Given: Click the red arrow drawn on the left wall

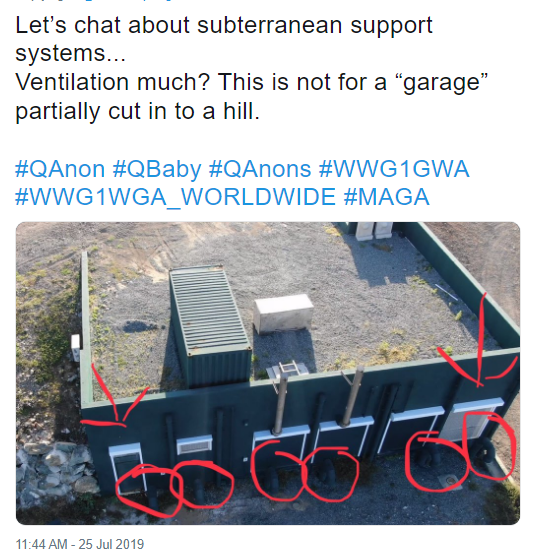Looking at the screenshot, I should point(114,399).
